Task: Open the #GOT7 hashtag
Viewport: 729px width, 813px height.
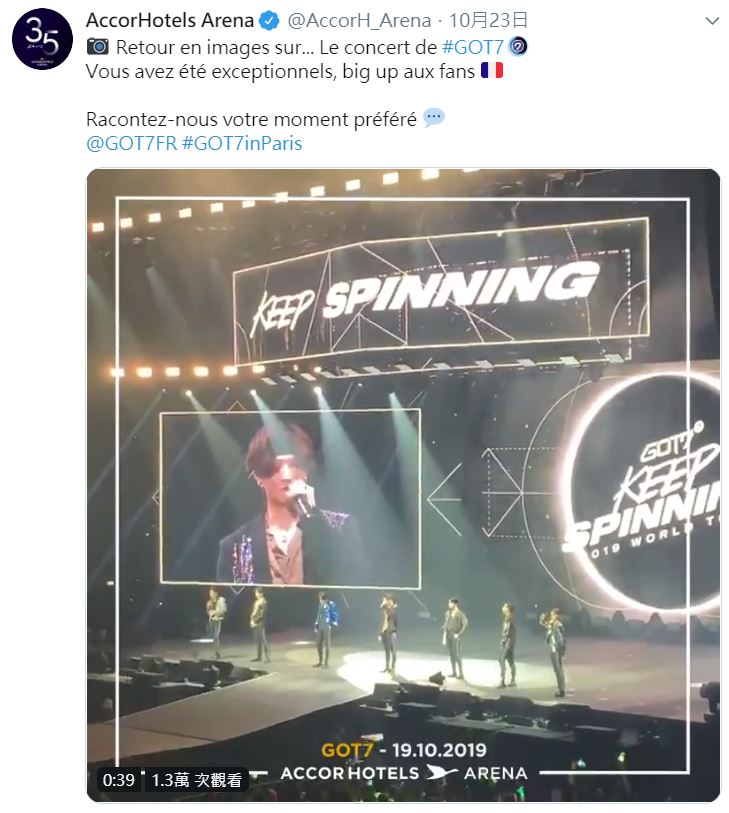Action: click(472, 46)
